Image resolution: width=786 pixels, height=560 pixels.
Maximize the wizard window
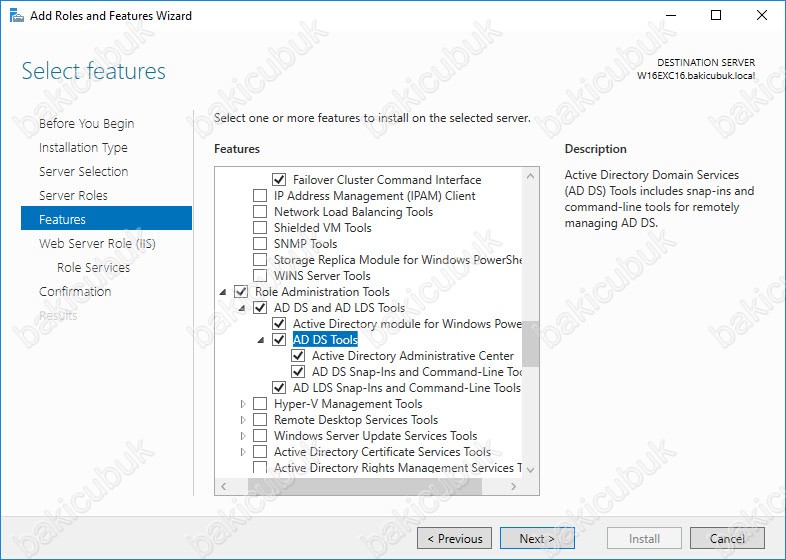tap(716, 15)
